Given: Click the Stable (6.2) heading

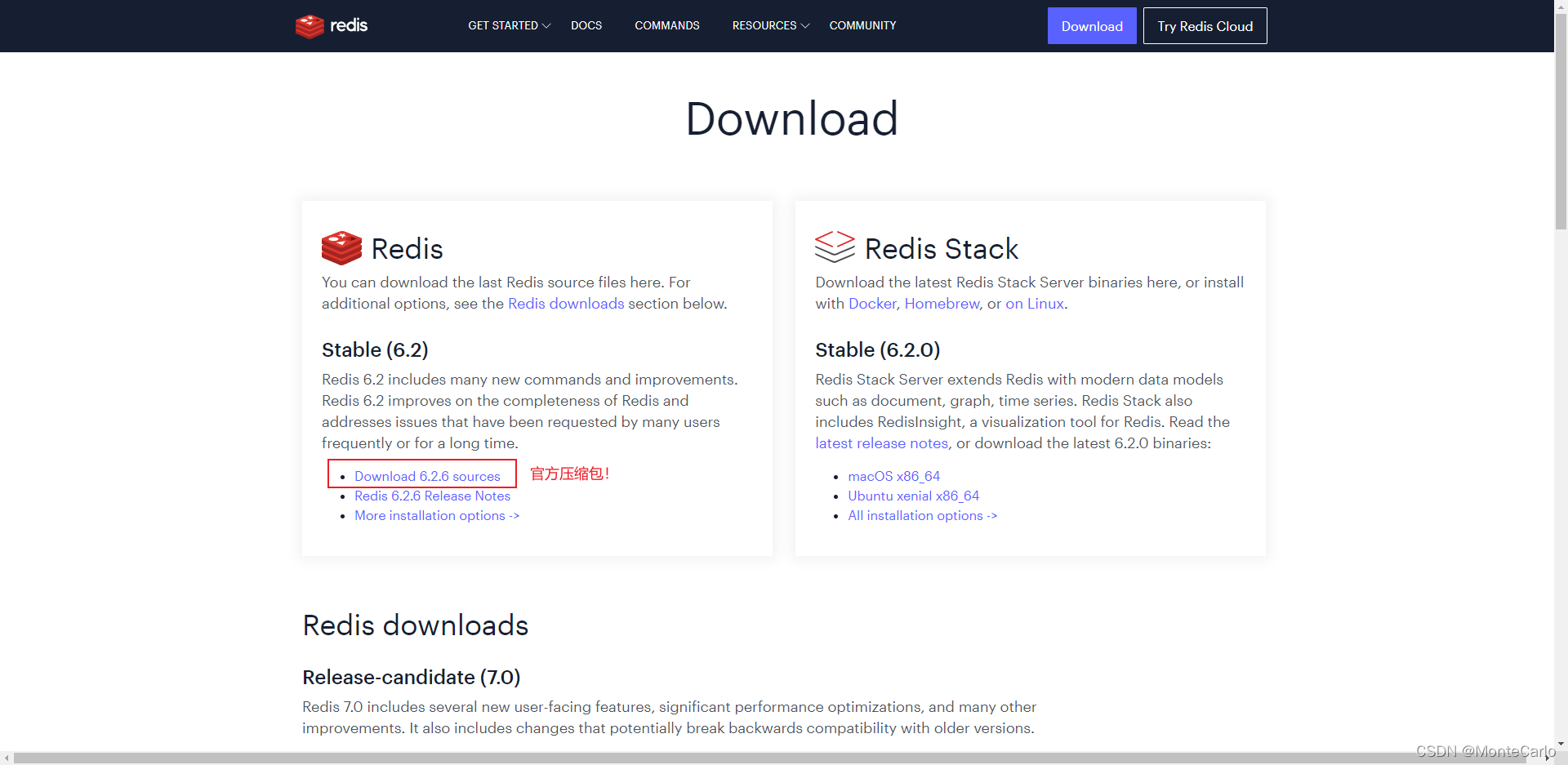Looking at the screenshot, I should tap(375, 350).
